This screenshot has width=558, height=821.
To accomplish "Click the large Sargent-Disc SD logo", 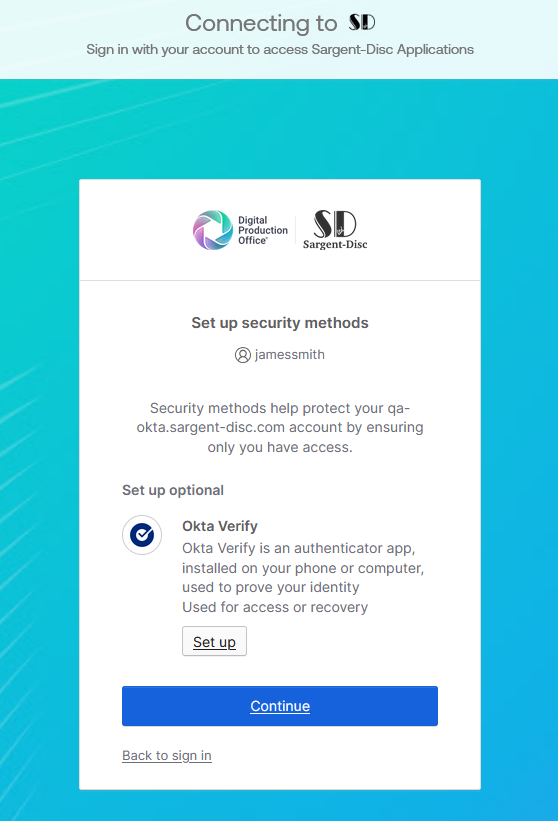I will click(x=335, y=224).
